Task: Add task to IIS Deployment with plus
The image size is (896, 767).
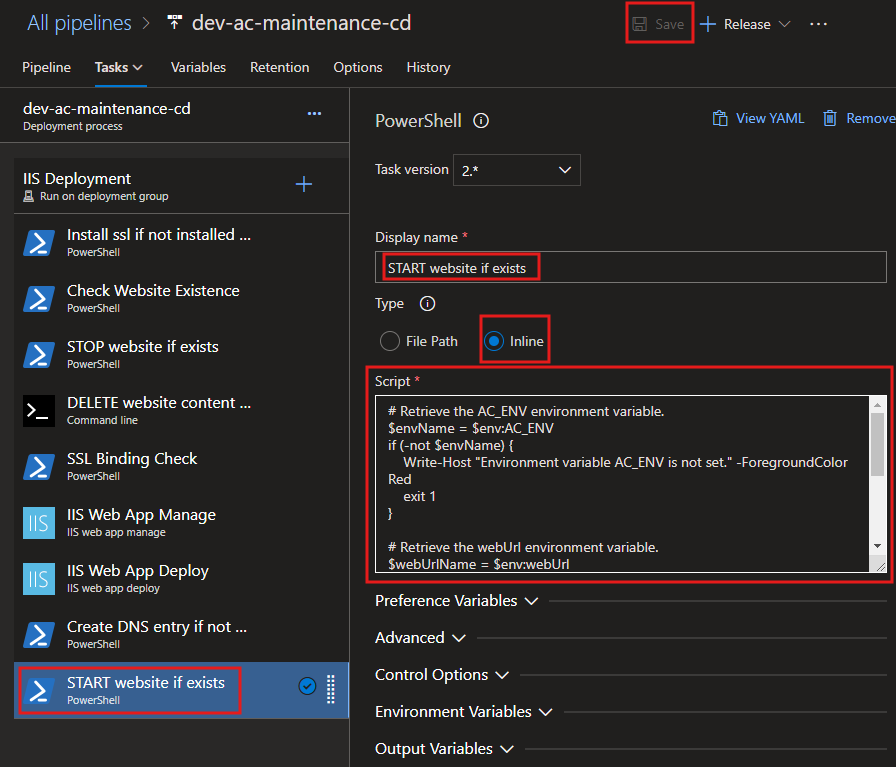Action: coord(303,184)
